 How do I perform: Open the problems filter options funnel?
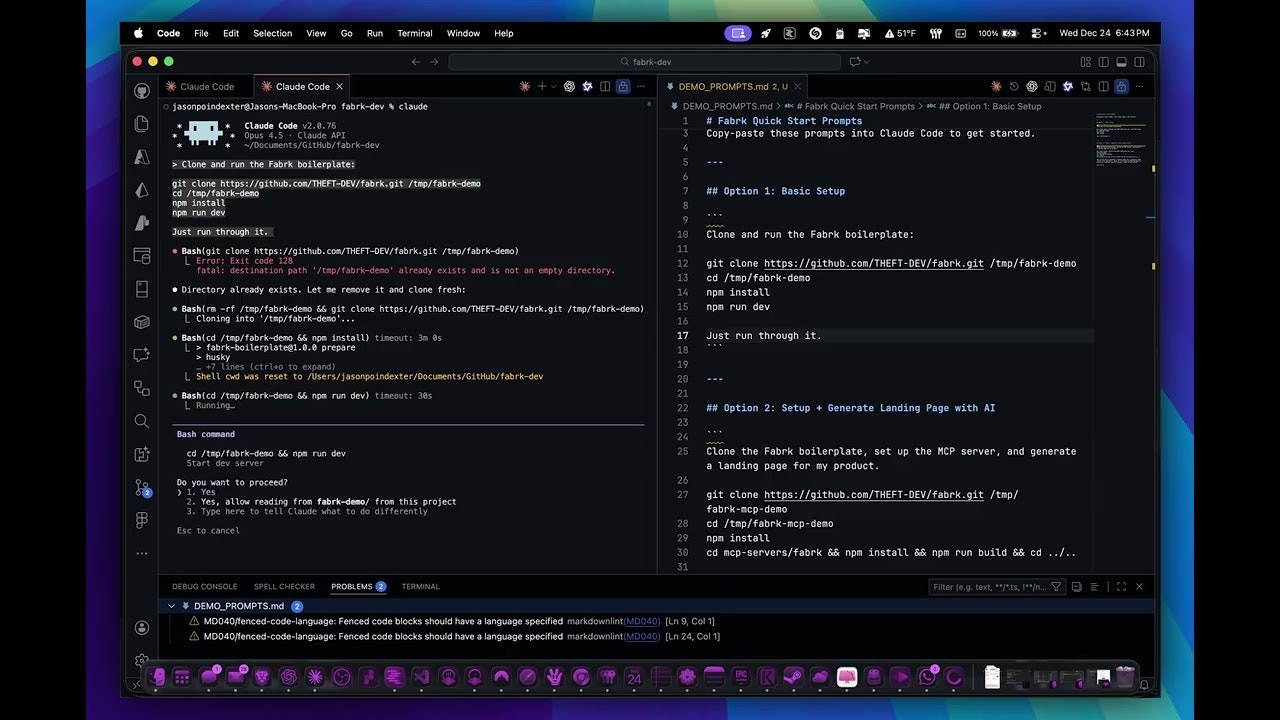1057,587
